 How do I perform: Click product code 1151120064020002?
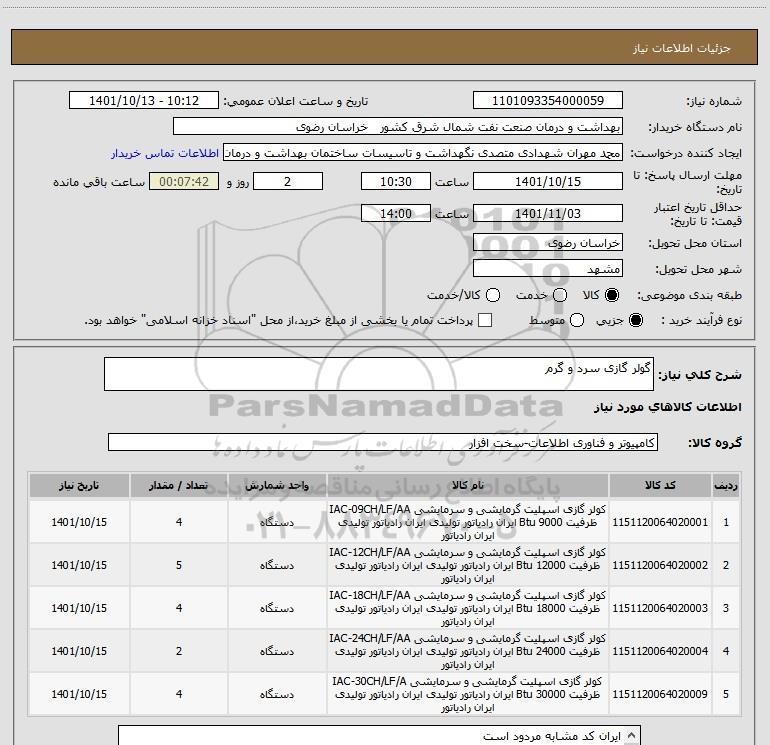[660, 565]
